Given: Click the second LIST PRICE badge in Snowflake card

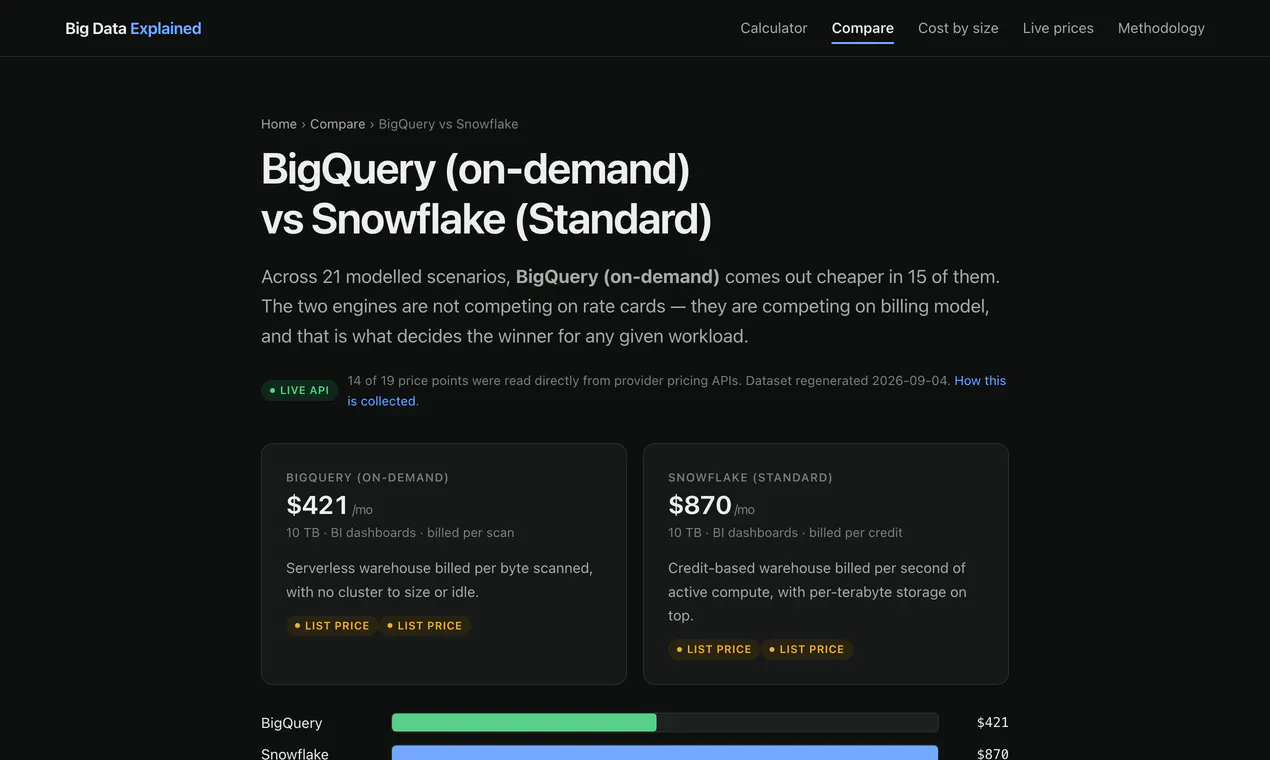Looking at the screenshot, I should (x=807, y=650).
